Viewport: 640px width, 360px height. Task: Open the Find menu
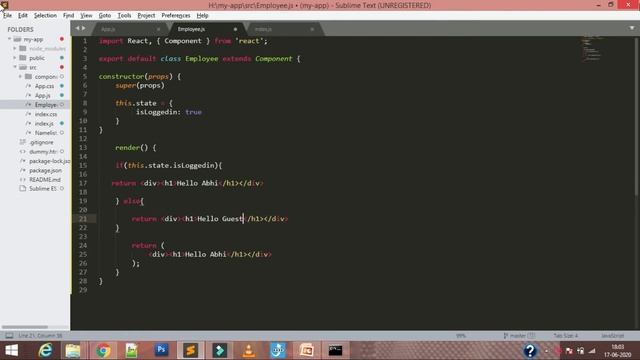(x=68, y=16)
